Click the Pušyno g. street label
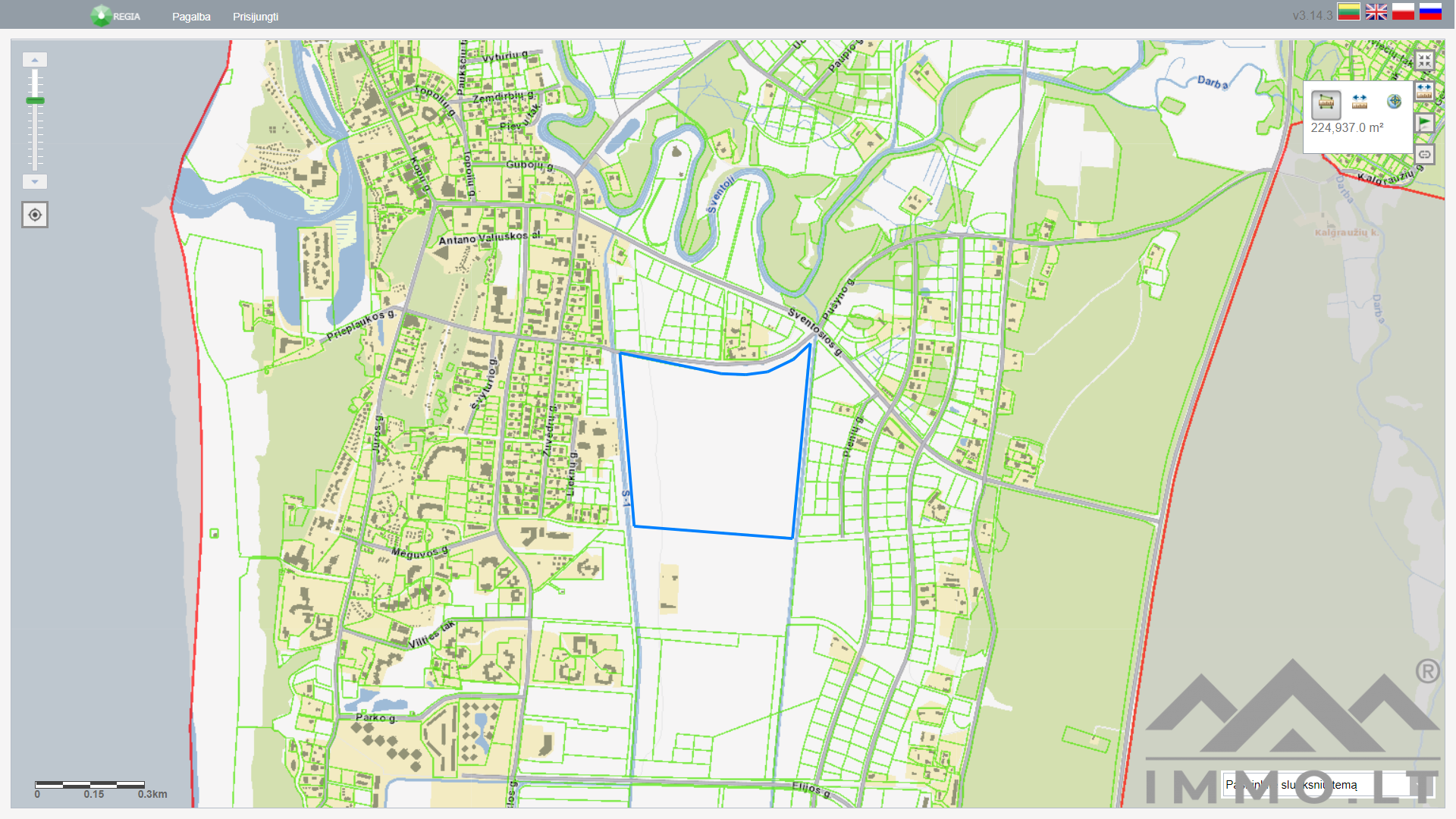The height and width of the screenshot is (819, 1456). pos(838,300)
